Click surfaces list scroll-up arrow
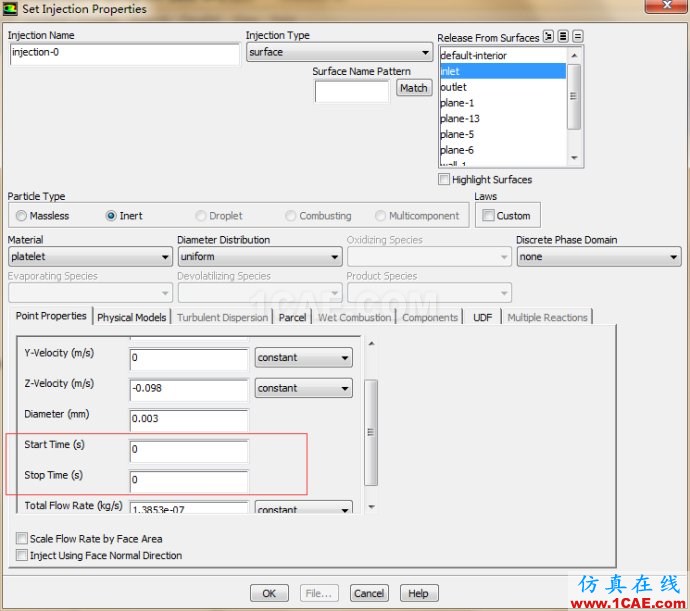Screen dimensions: 690x611 click(574, 55)
